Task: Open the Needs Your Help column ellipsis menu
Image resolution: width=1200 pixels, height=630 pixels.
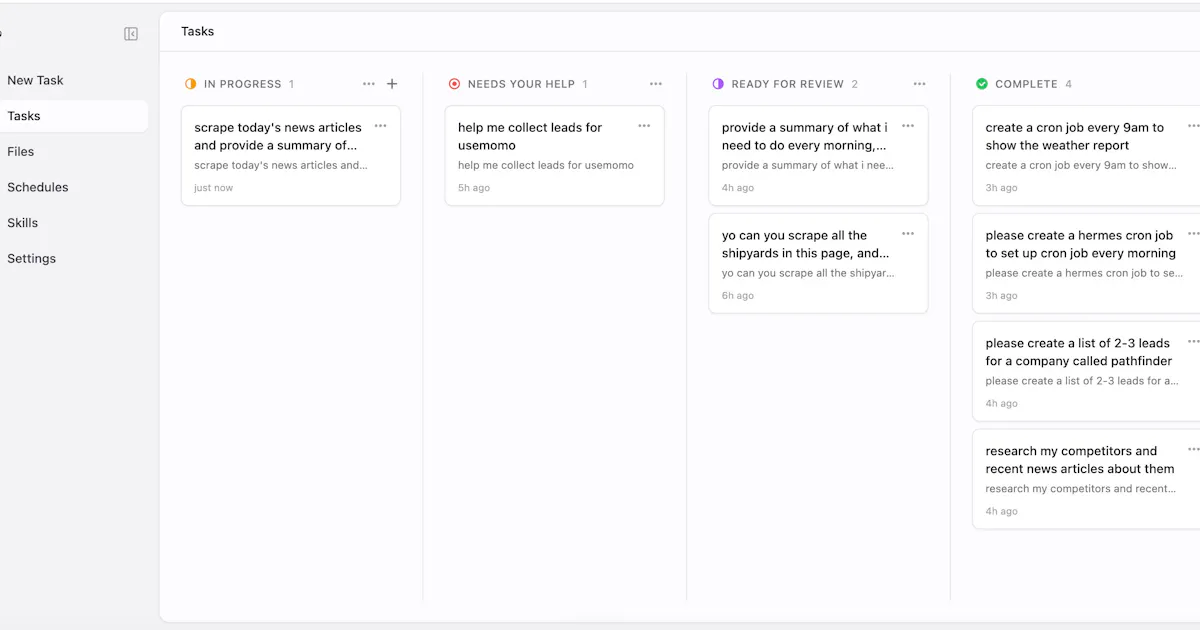Action: point(656,84)
